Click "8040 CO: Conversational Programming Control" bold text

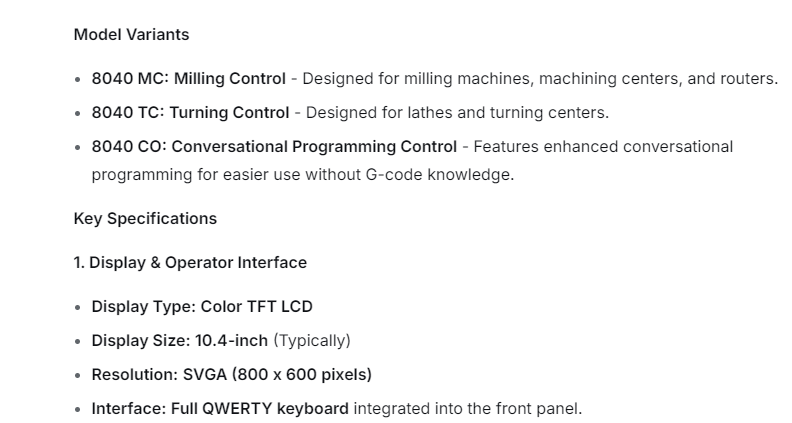point(274,146)
